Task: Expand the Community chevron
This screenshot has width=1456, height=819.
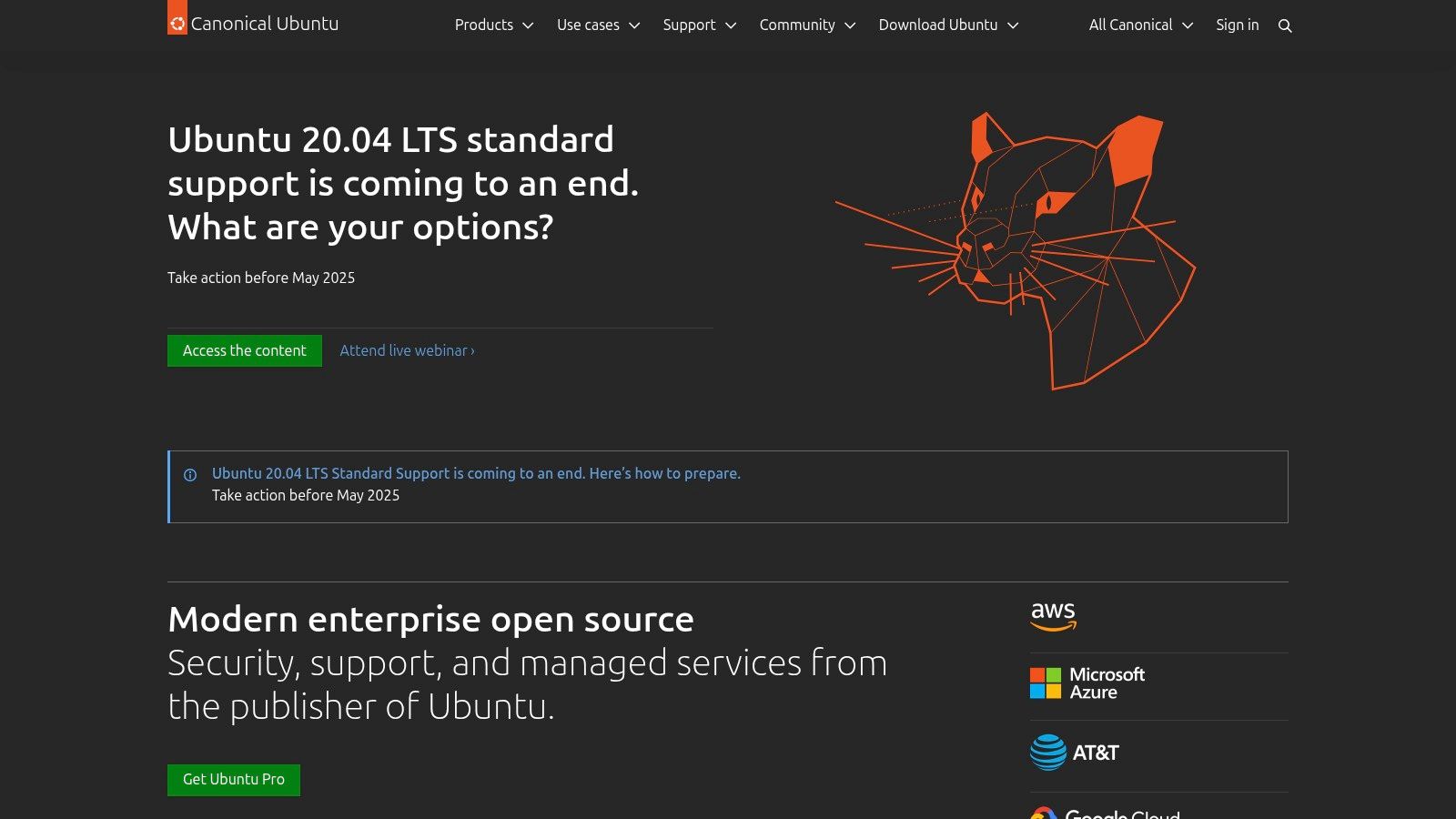Action: pyautogui.click(x=850, y=25)
